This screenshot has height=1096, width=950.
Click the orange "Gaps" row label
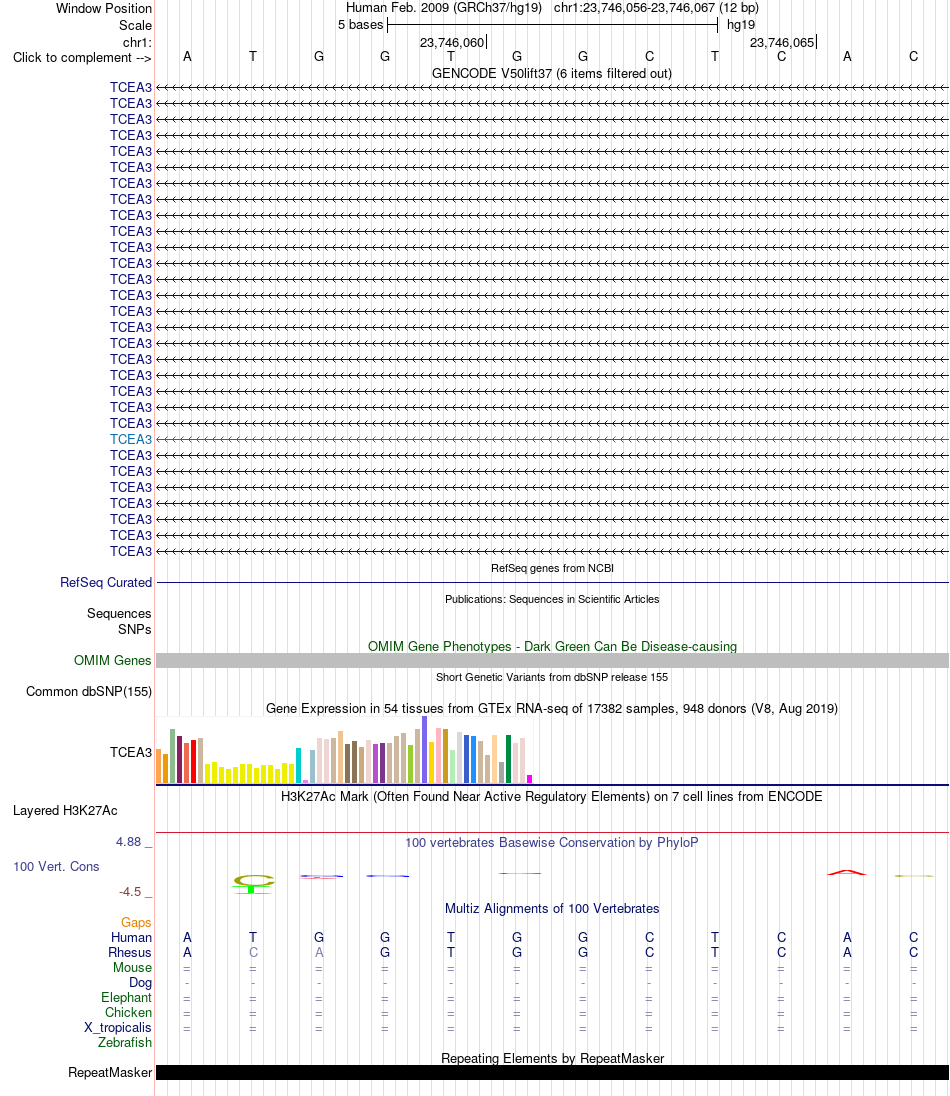[x=136, y=923]
